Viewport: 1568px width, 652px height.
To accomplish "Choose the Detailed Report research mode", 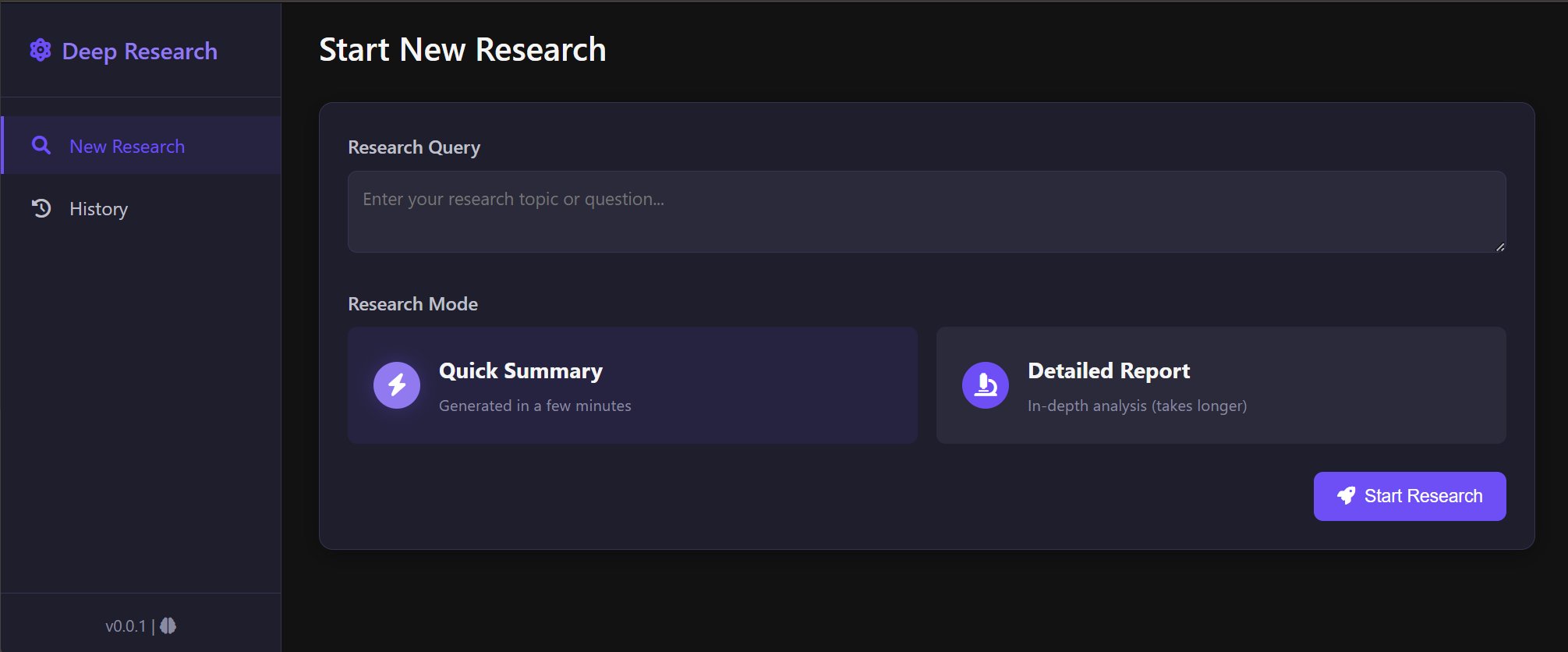I will pyautogui.click(x=1220, y=385).
